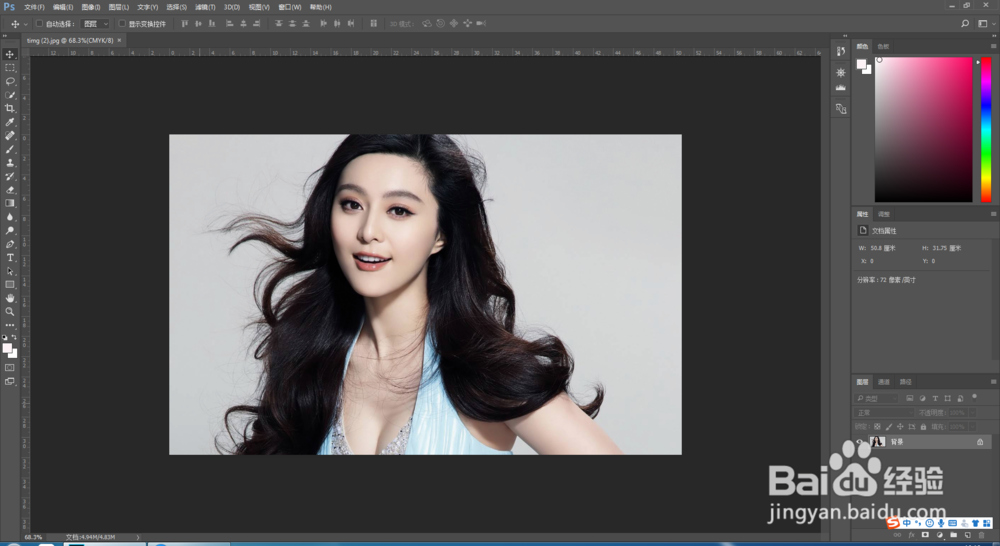This screenshot has width=1000, height=546.
Task: Create new fill or adjustment layer
Action: [939, 535]
